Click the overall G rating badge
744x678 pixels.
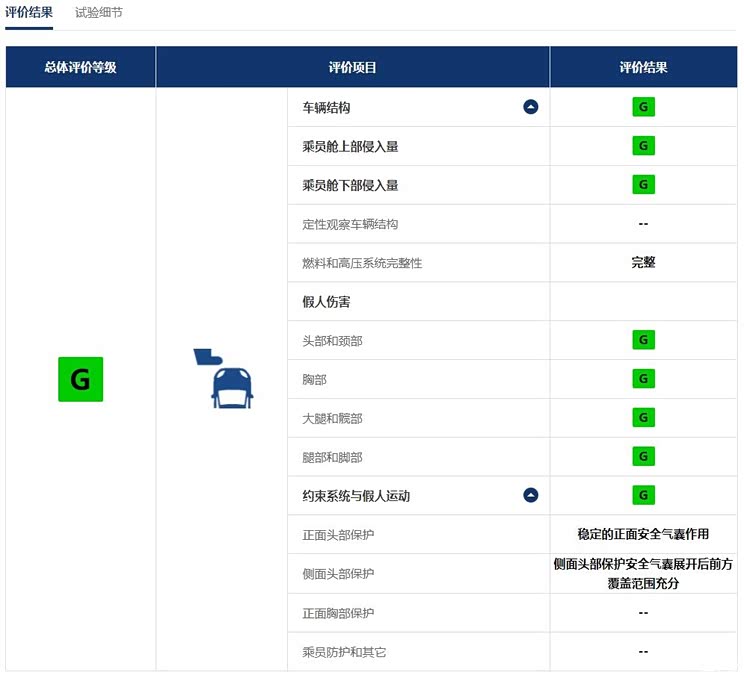tap(81, 379)
